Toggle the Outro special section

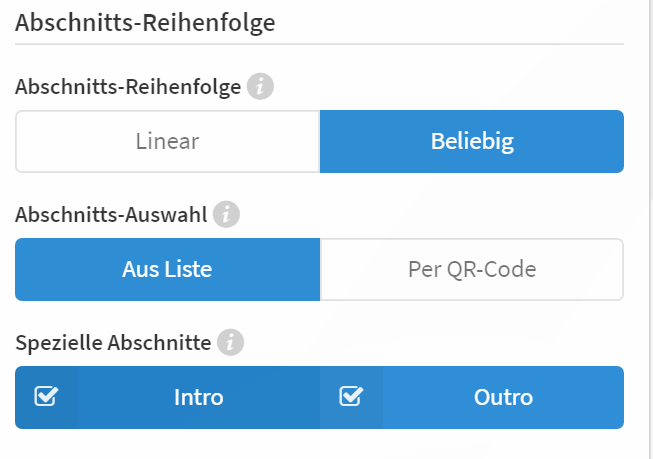pos(472,397)
